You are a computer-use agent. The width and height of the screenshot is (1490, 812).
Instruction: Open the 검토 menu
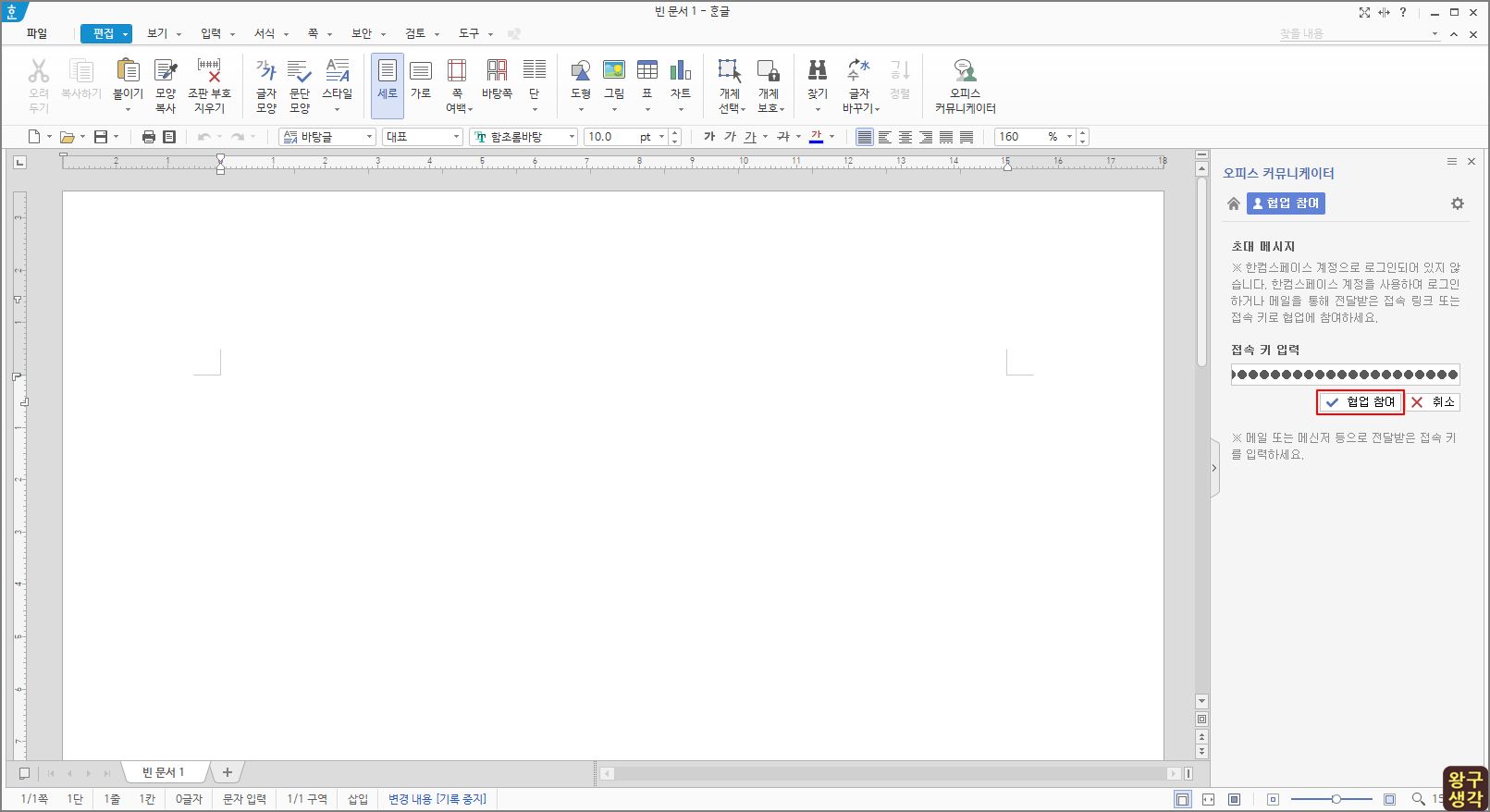(415, 33)
